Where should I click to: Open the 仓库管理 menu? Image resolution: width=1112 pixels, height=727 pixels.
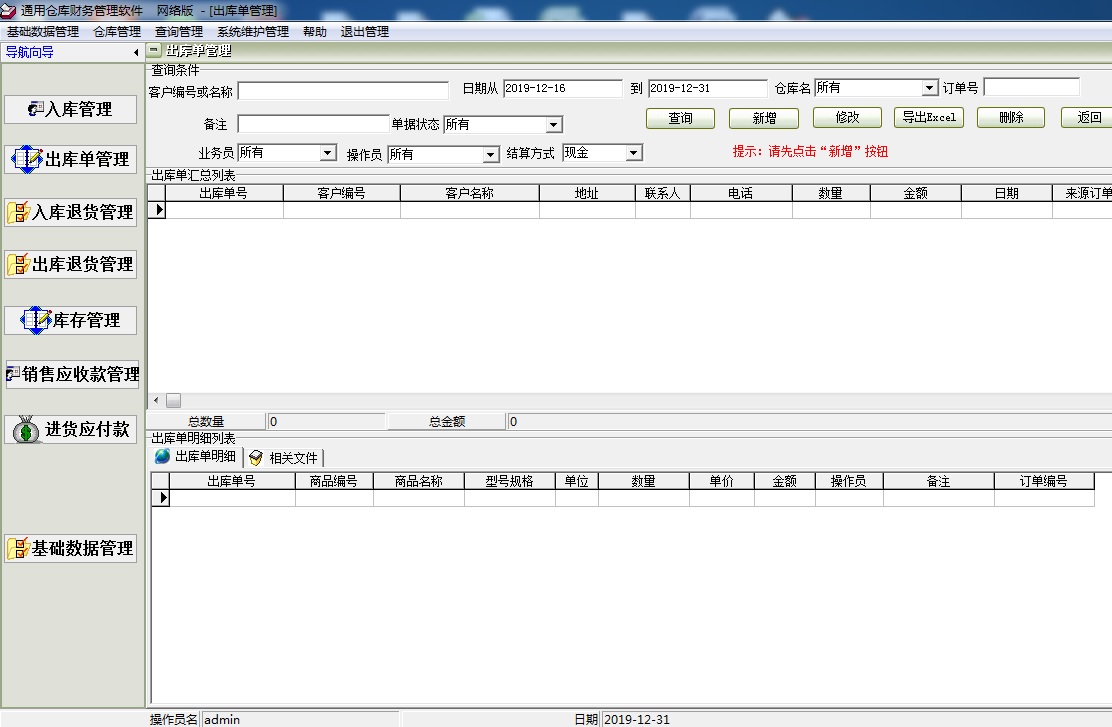pyautogui.click(x=117, y=31)
